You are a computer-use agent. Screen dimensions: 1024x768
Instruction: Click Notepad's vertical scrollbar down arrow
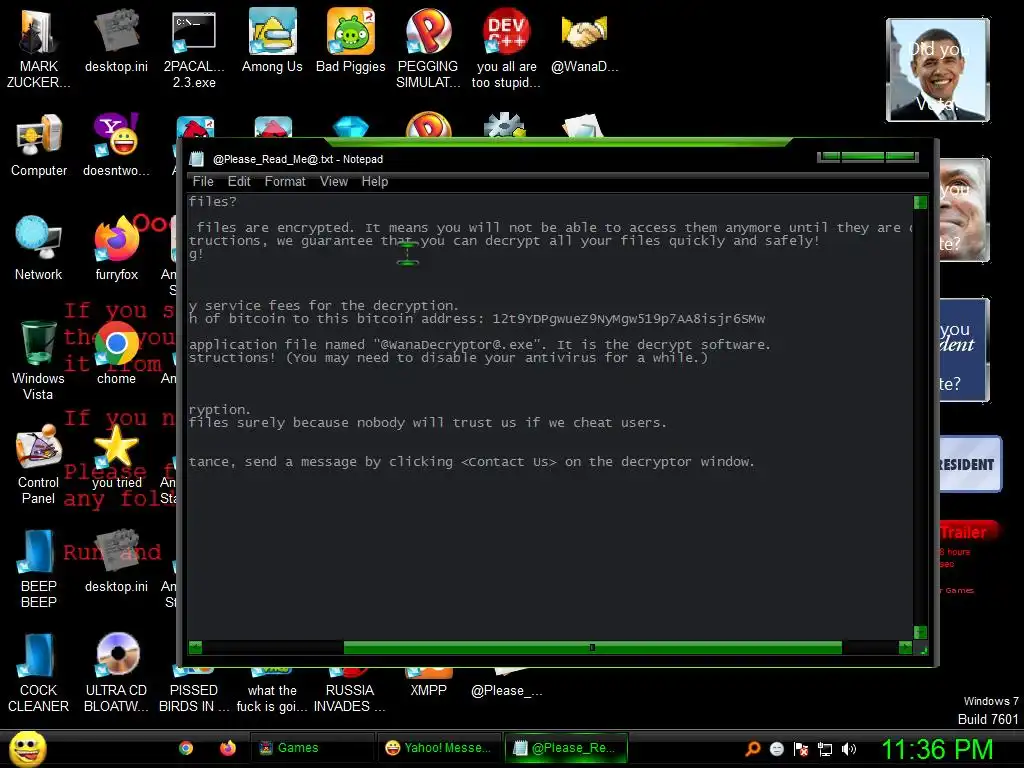(920, 632)
